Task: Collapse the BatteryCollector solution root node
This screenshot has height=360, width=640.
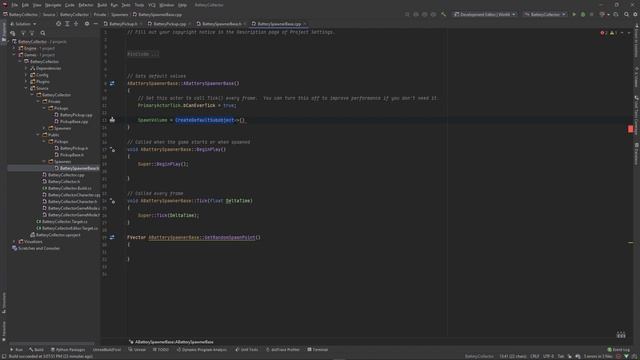Action: 9,42
